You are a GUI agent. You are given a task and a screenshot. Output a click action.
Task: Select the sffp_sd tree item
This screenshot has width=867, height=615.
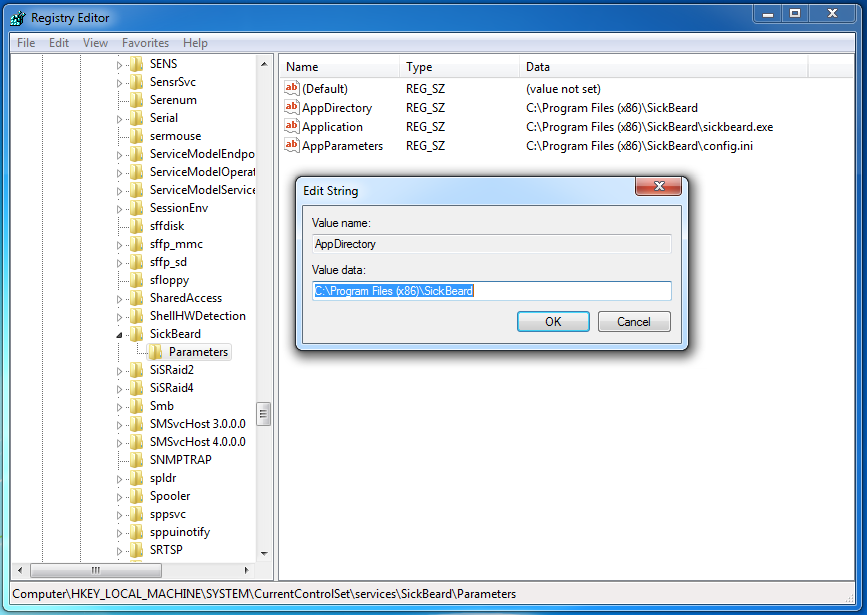[168, 262]
